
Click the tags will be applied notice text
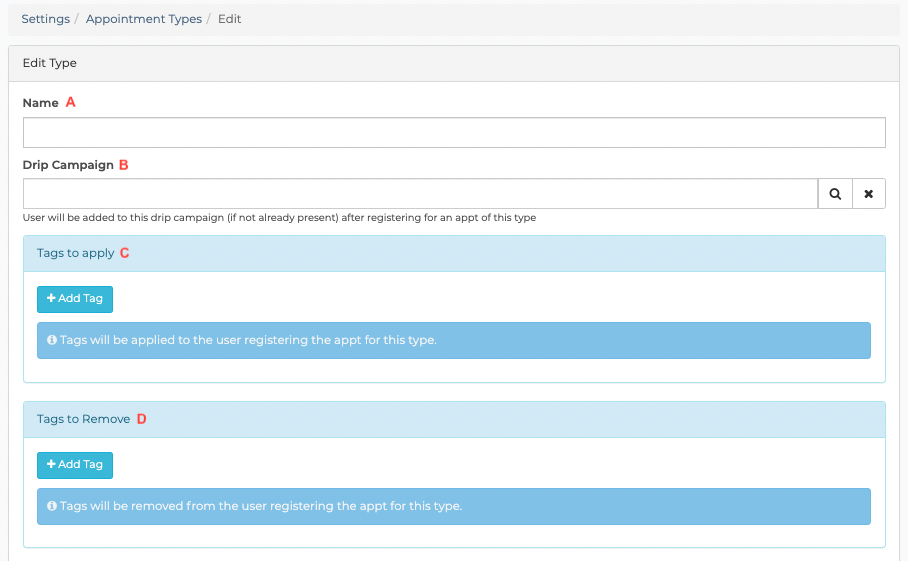[x=248, y=340]
